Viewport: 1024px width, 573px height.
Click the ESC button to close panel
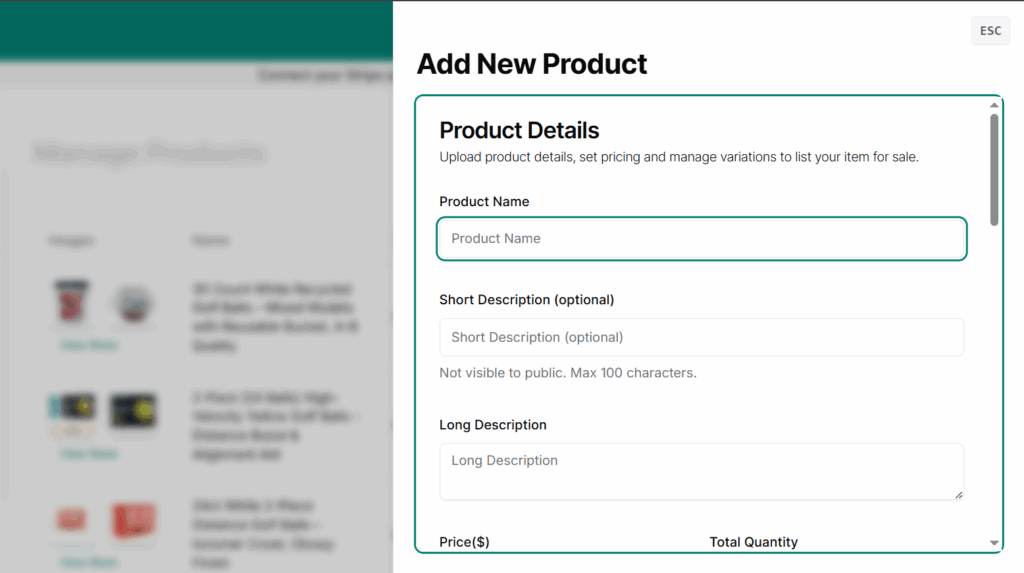click(990, 31)
